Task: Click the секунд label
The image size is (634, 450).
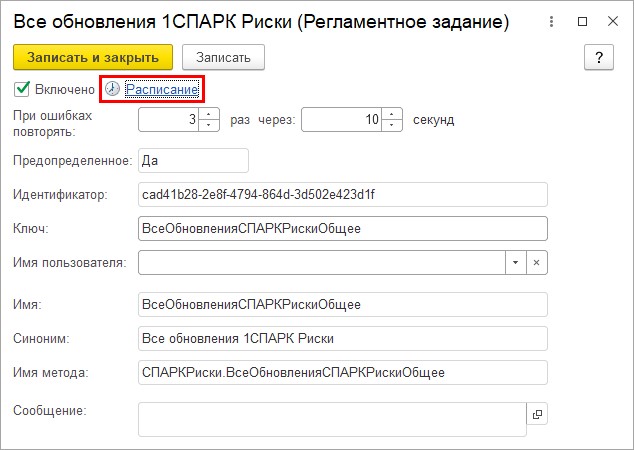Action: [x=433, y=120]
